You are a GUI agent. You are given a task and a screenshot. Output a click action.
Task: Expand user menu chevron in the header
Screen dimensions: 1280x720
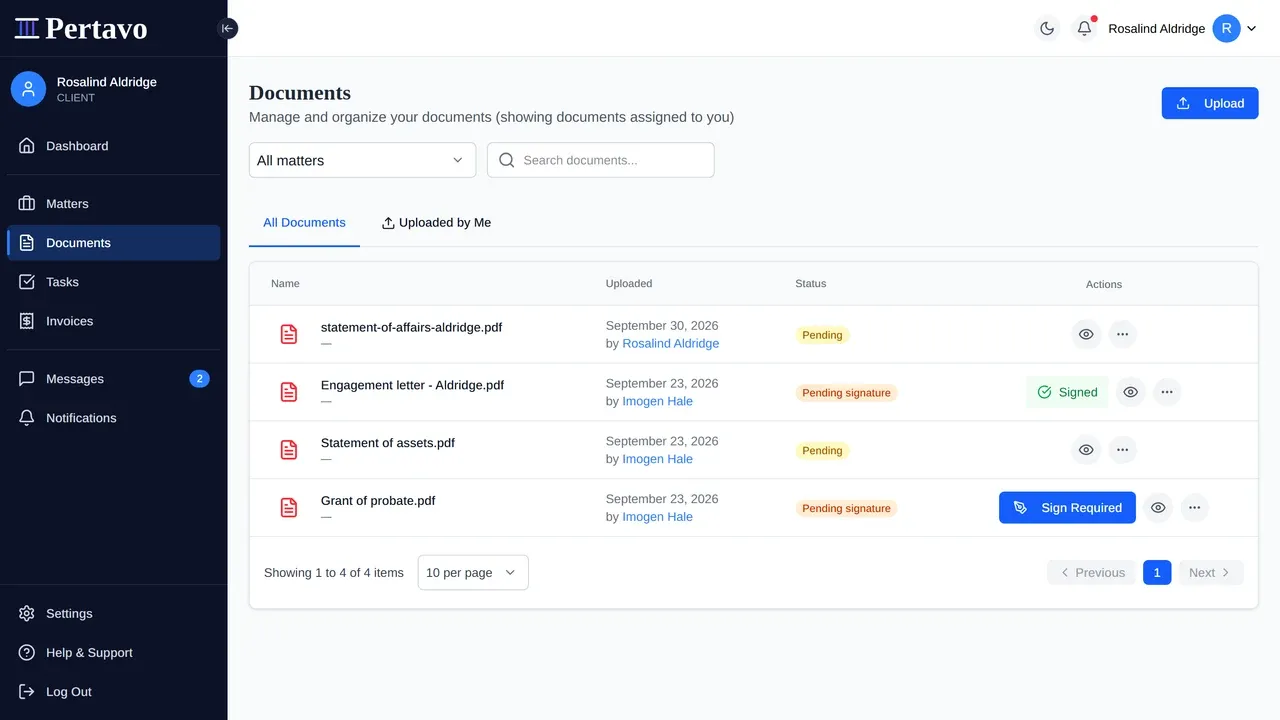(x=1251, y=29)
